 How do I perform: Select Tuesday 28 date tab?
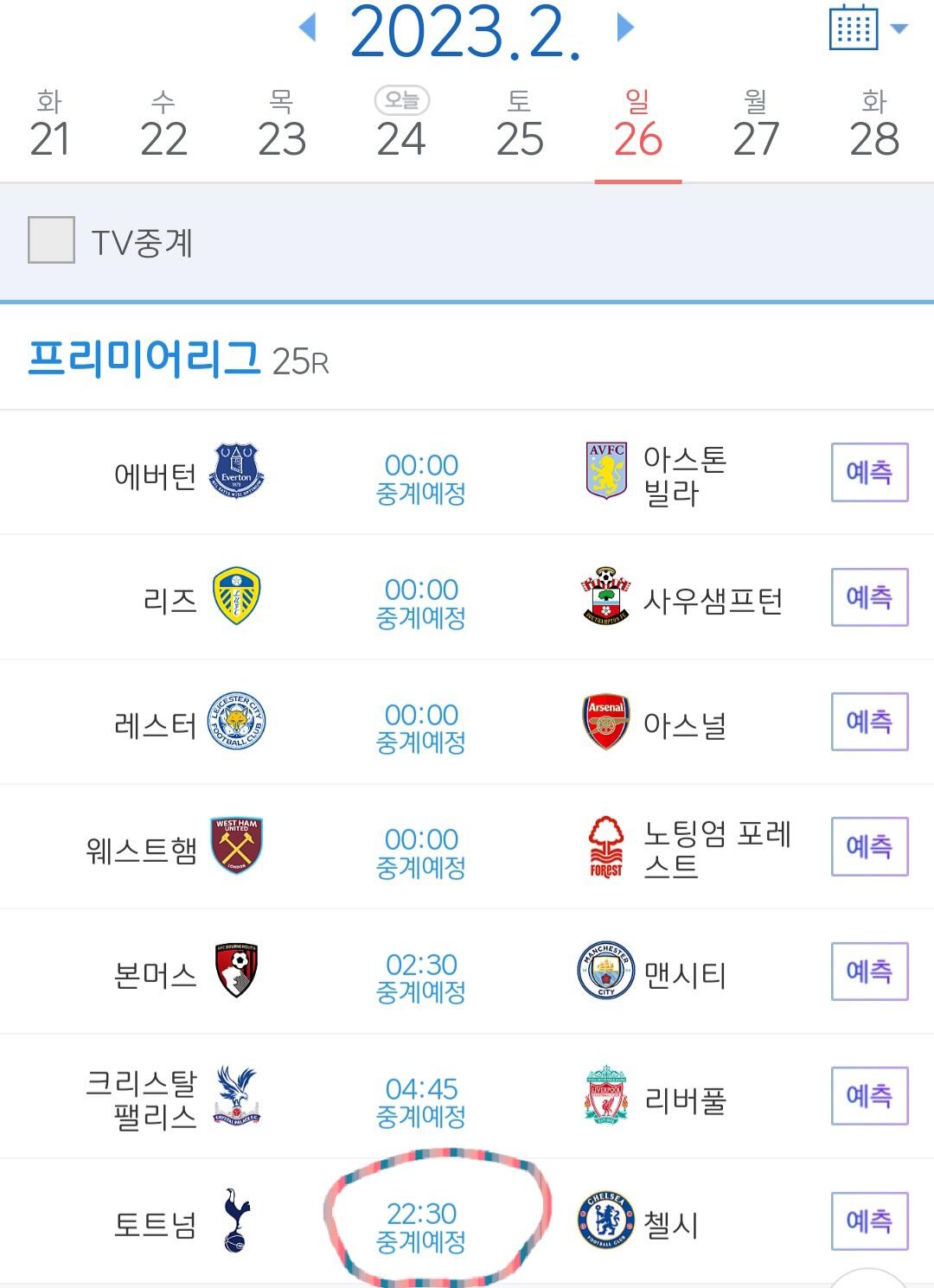pyautogui.click(x=874, y=126)
